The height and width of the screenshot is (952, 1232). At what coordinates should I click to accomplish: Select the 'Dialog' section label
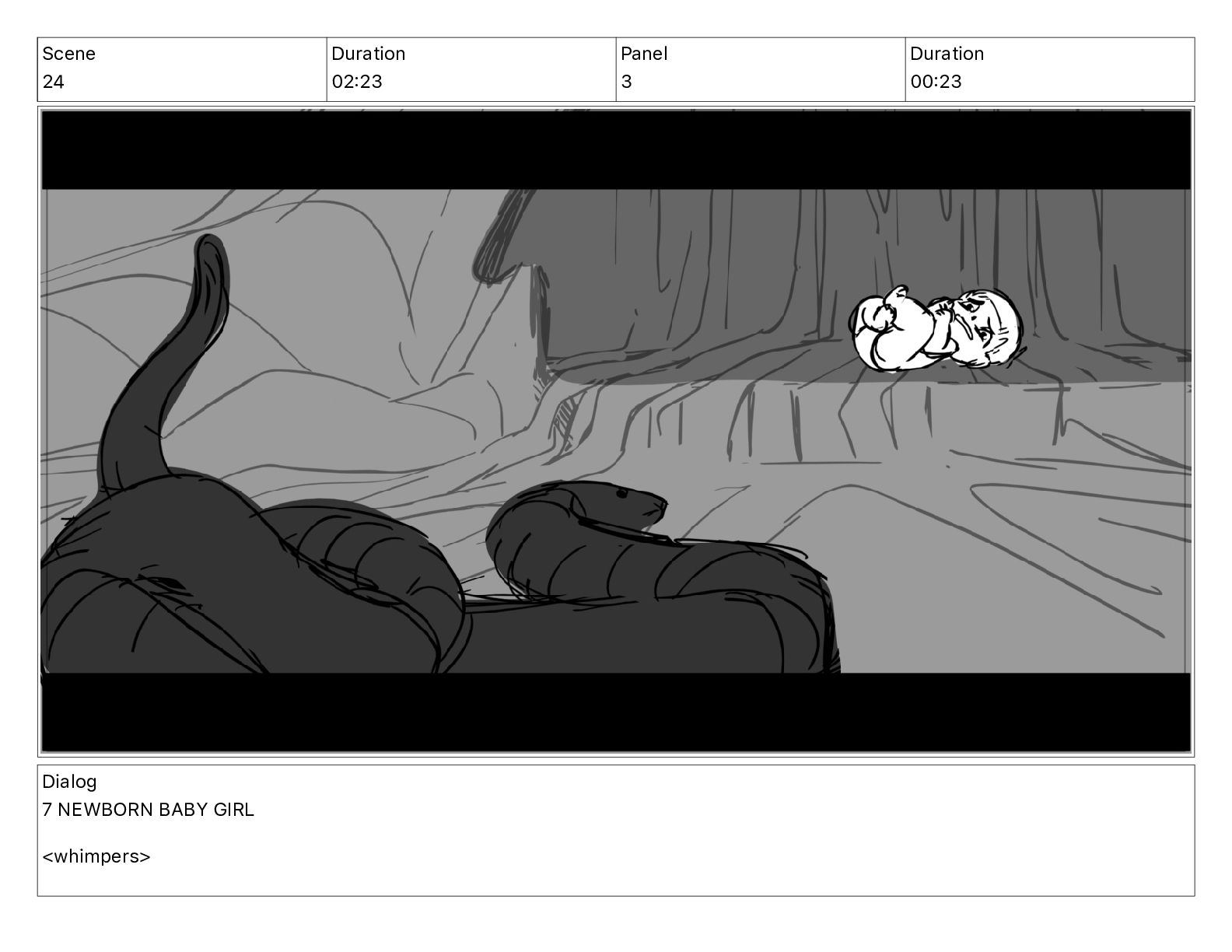69,782
